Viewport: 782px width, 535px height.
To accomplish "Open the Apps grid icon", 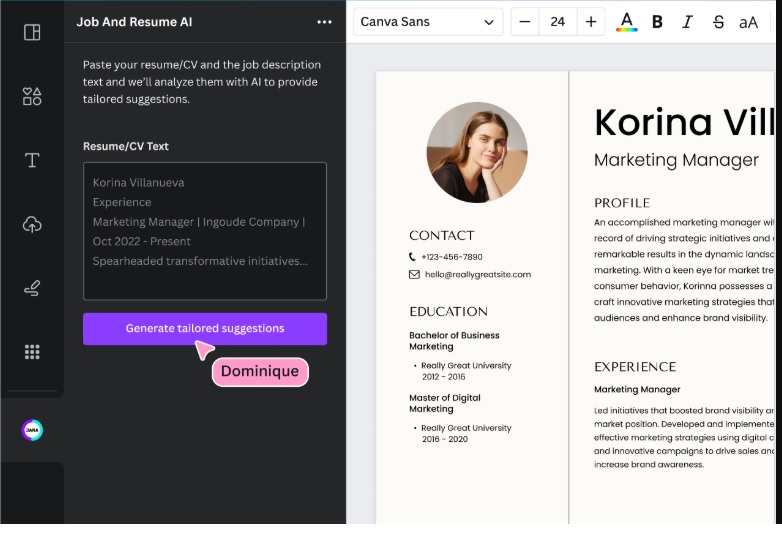I will click(32, 352).
